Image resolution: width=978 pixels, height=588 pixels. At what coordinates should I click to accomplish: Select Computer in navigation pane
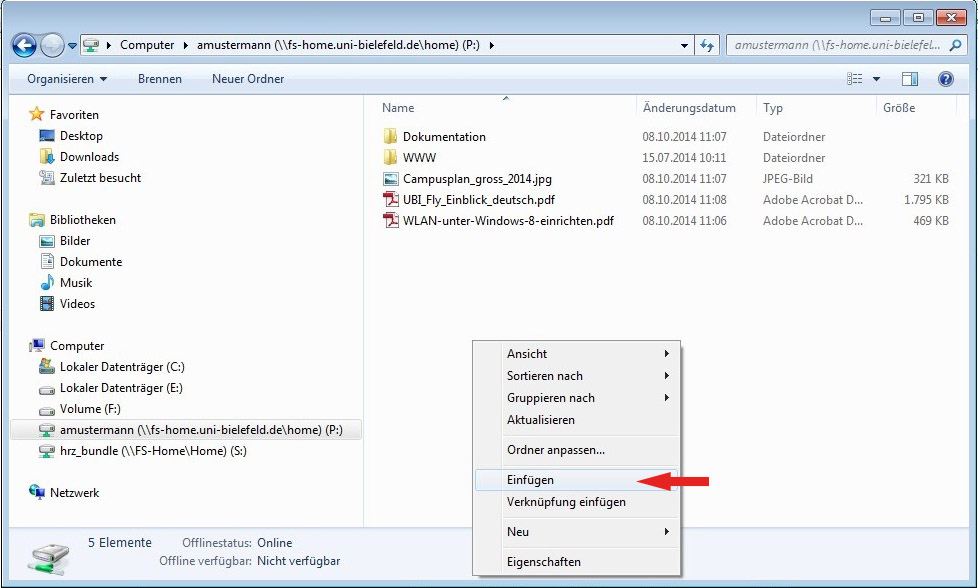coord(77,346)
